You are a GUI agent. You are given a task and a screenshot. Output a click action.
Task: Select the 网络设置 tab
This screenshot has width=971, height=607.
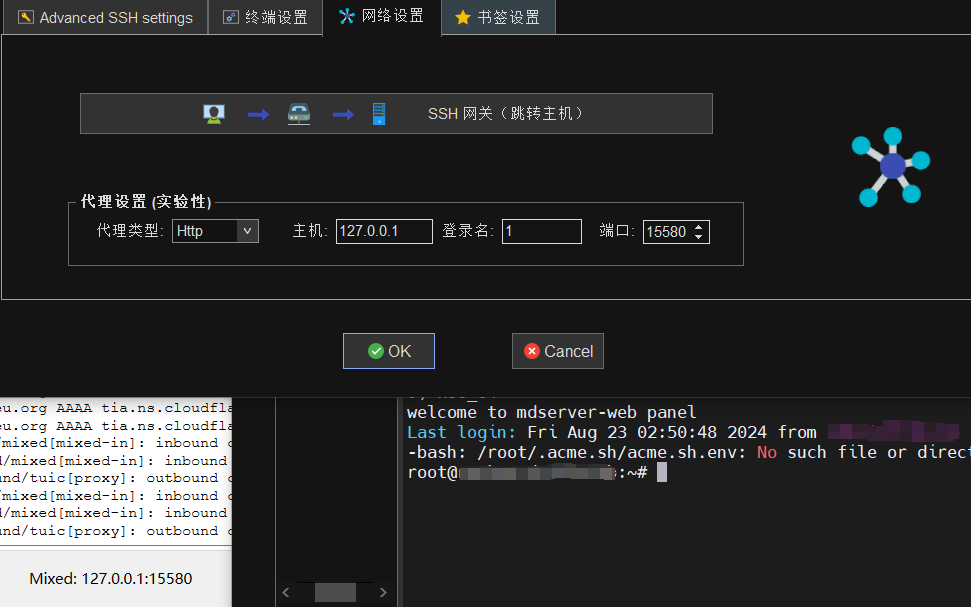click(381, 17)
